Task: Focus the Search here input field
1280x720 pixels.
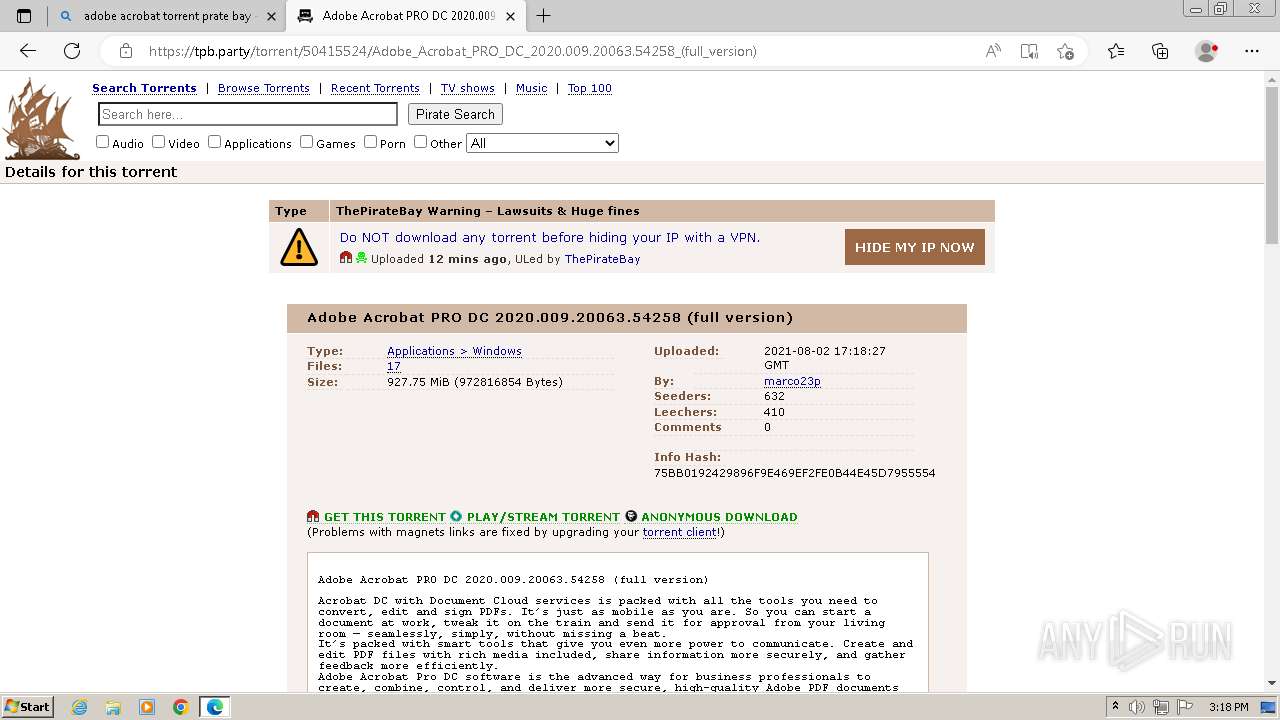Action: (x=248, y=114)
